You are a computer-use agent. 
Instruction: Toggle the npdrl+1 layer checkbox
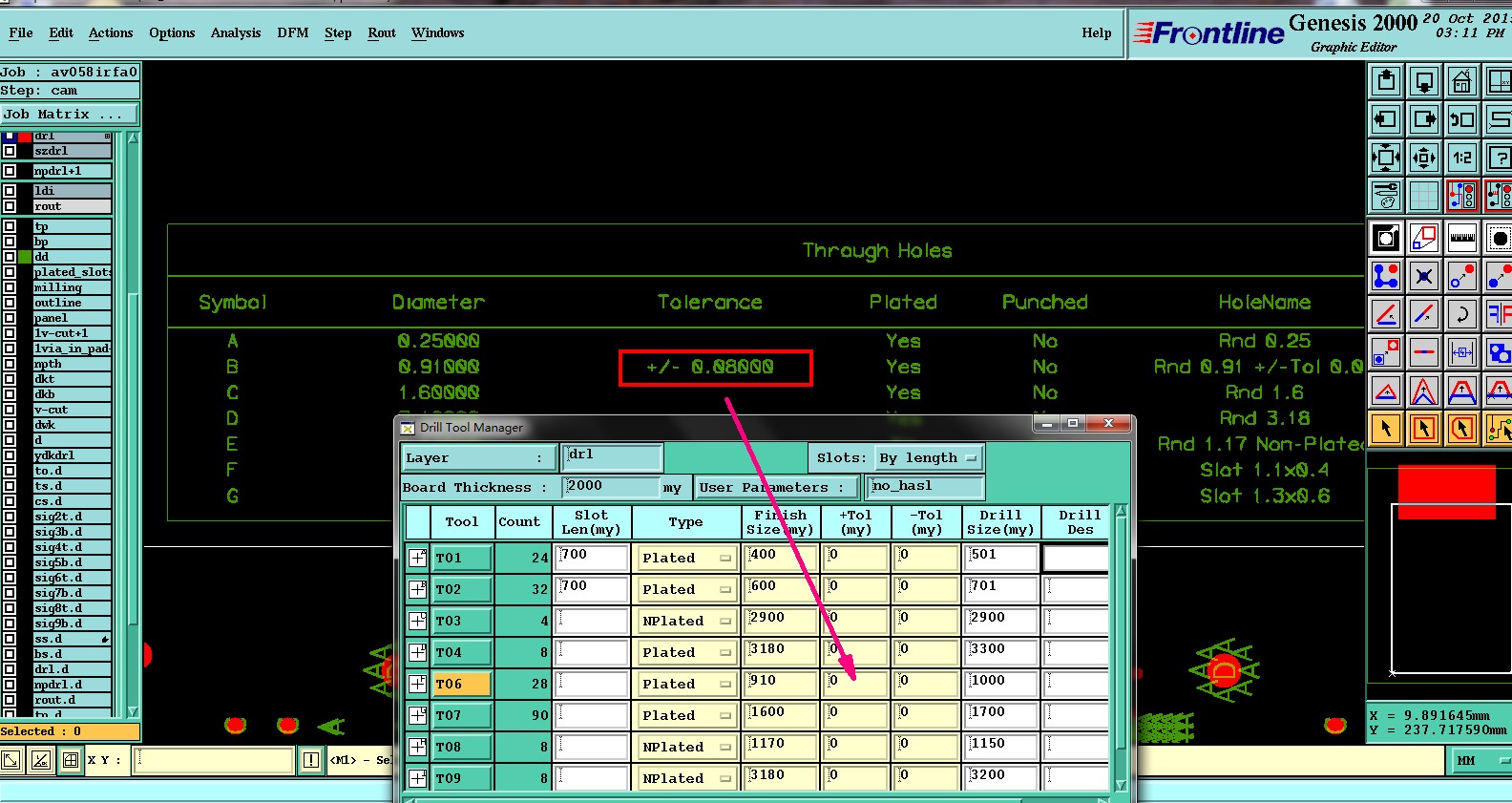tap(10, 171)
